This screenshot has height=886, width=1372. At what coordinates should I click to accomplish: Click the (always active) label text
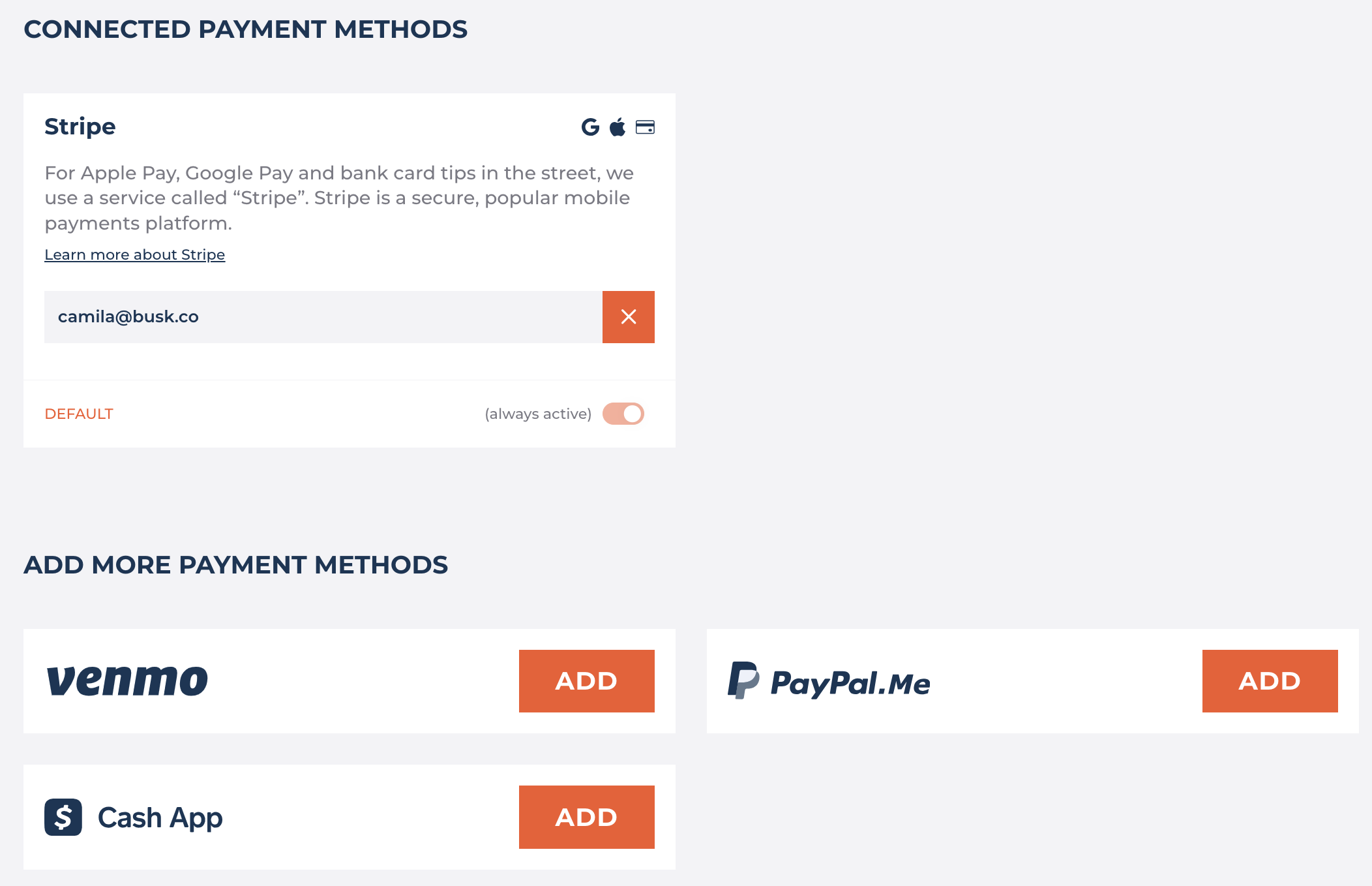[x=538, y=414]
